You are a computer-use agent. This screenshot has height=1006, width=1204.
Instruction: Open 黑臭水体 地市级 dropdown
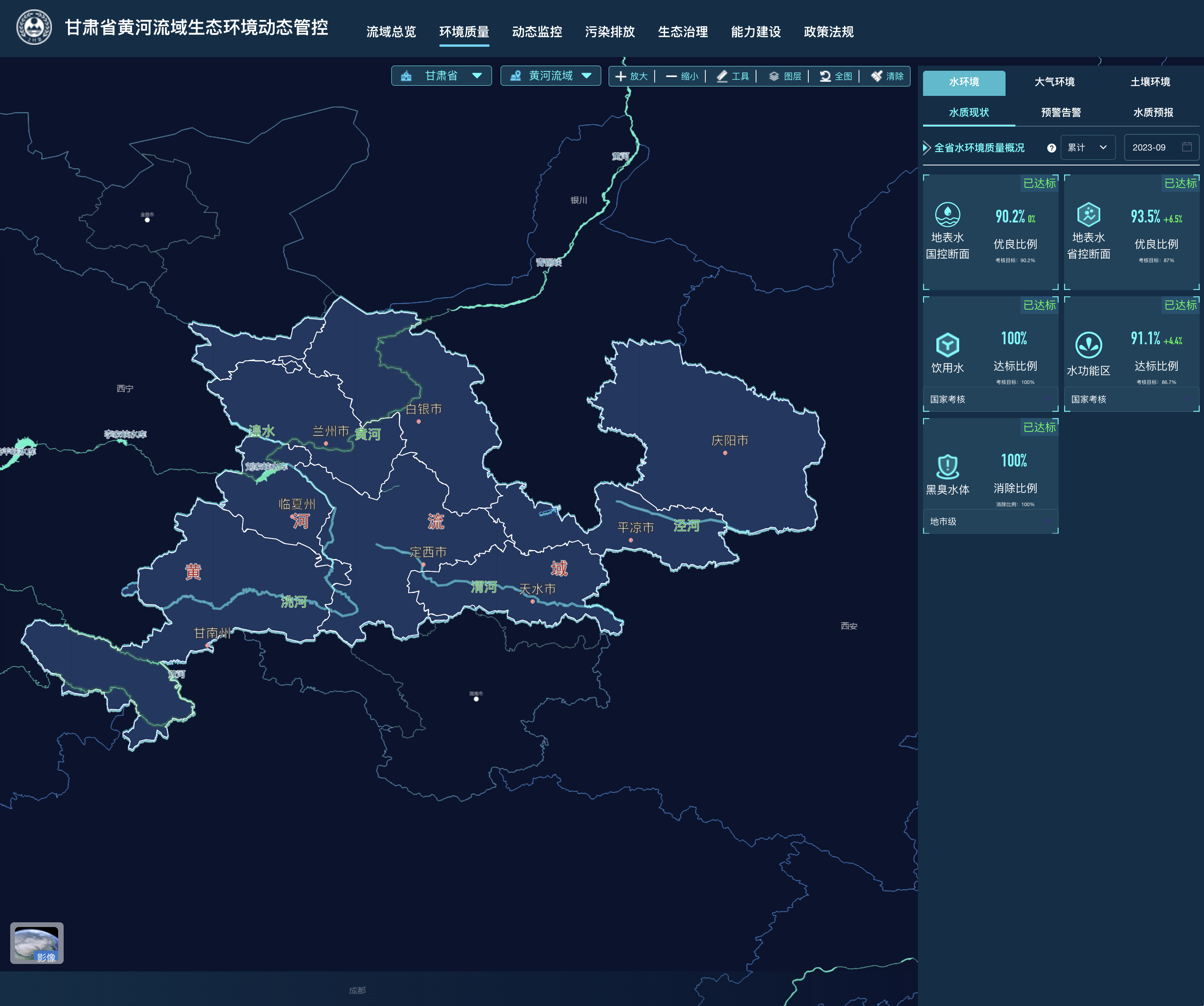(990, 521)
